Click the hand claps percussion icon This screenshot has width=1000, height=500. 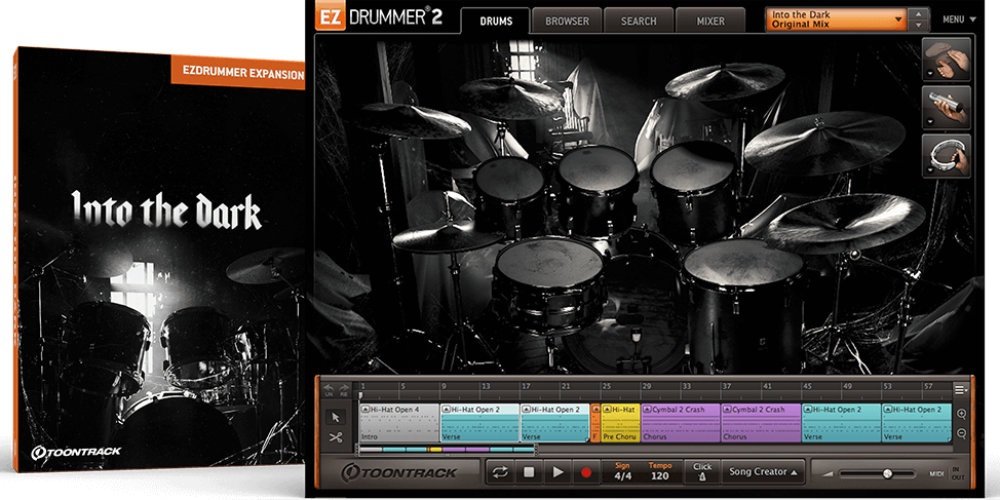click(946, 58)
